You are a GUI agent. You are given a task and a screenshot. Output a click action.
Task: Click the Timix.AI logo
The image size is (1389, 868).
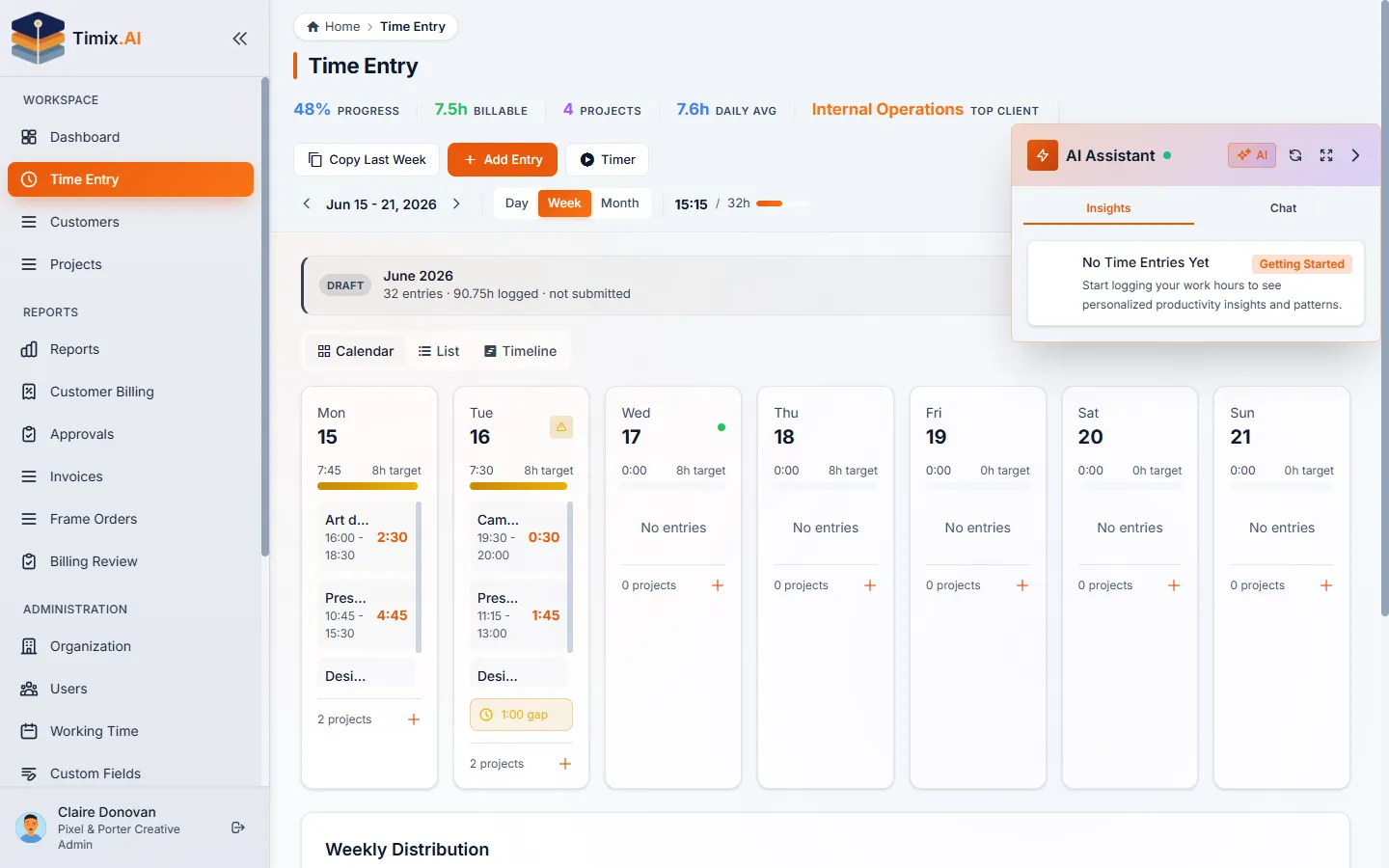(x=77, y=39)
